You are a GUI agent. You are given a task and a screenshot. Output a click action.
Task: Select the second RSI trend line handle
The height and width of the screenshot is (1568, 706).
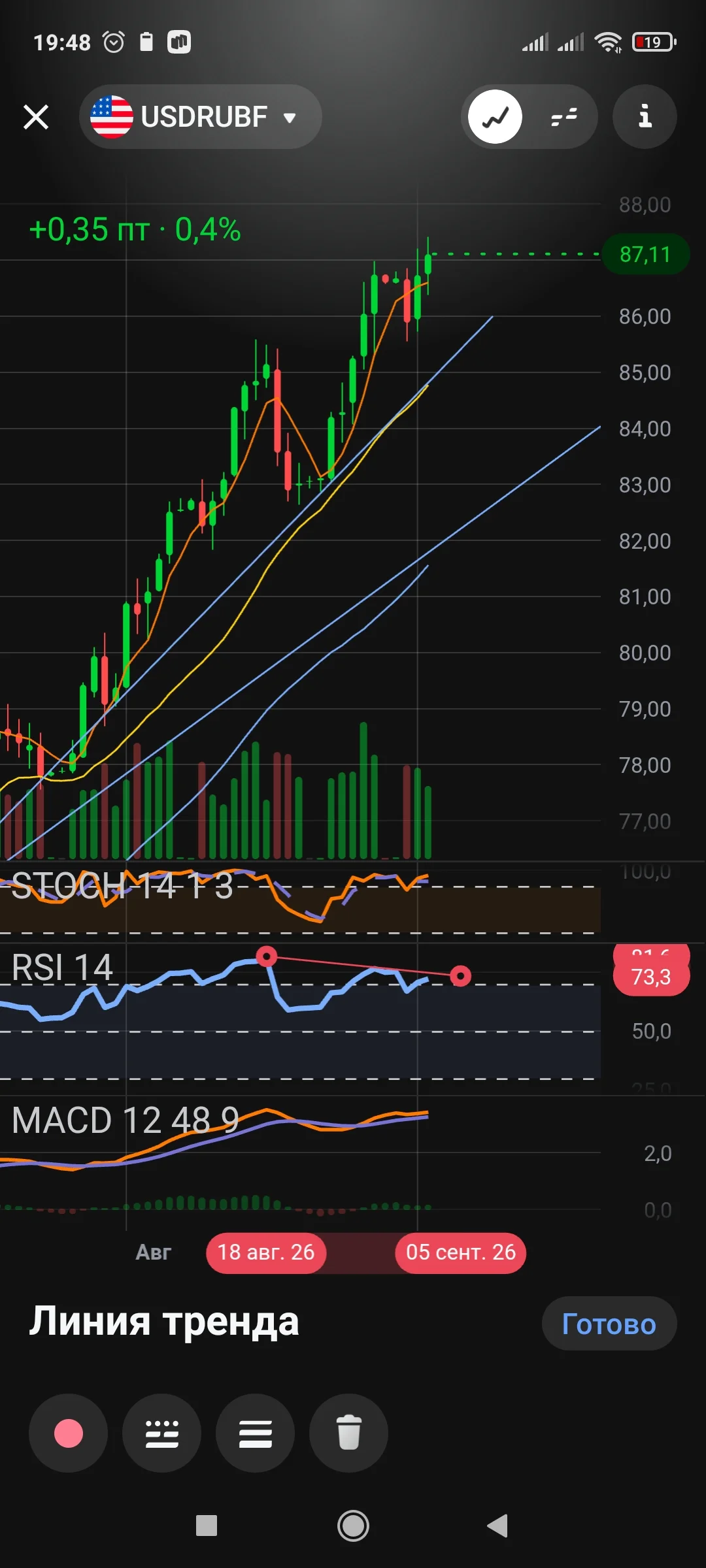pyautogui.click(x=460, y=976)
